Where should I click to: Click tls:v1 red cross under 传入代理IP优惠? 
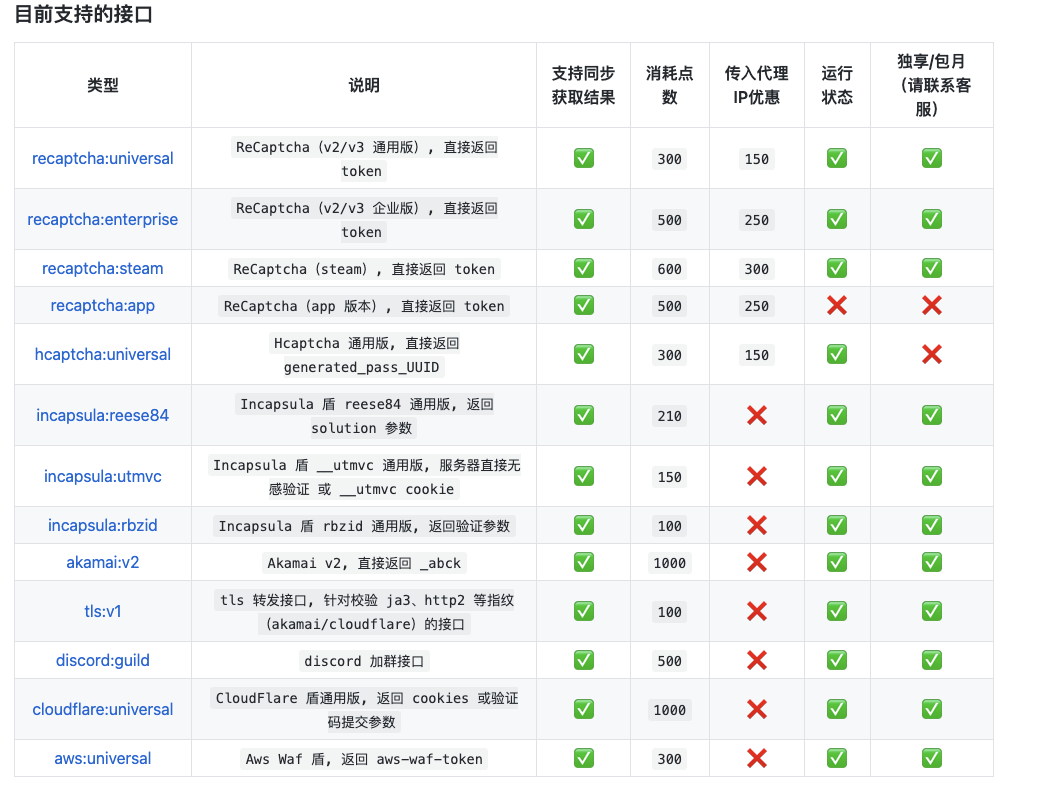(757, 611)
